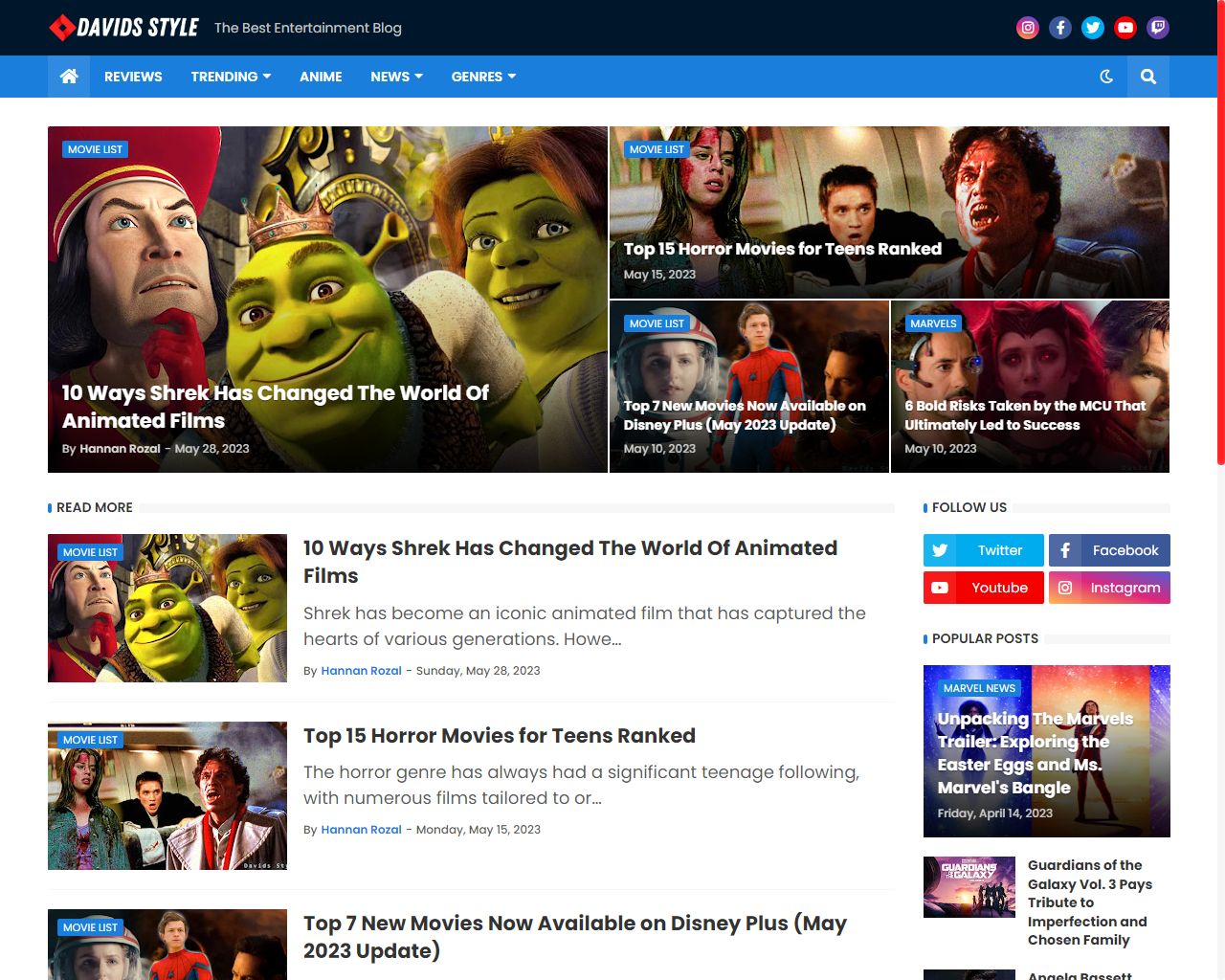Click the 'READ MORE' heading
Image resolution: width=1225 pixels, height=980 pixels.
tap(95, 507)
